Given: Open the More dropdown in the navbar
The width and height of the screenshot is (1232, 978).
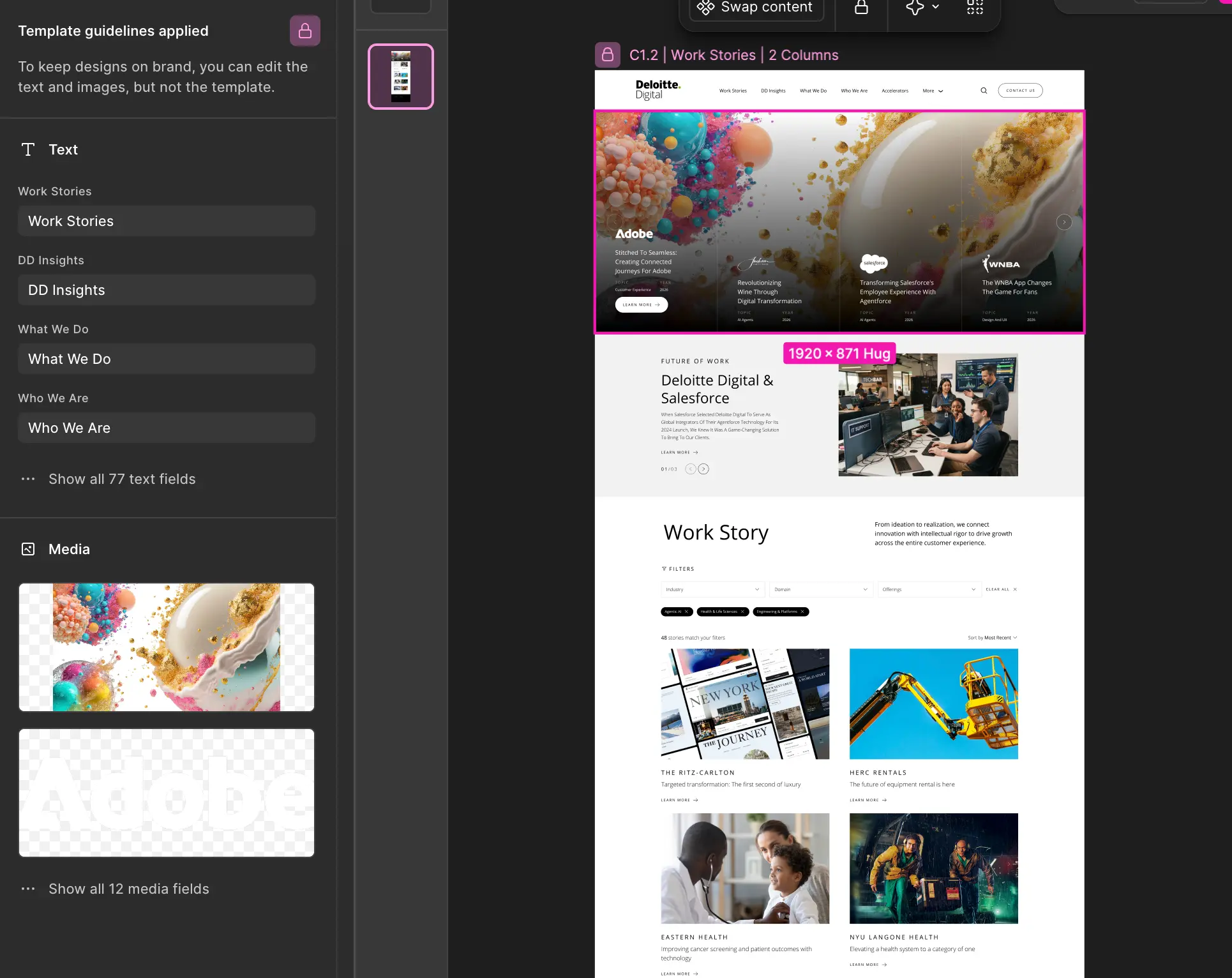Looking at the screenshot, I should click(933, 91).
